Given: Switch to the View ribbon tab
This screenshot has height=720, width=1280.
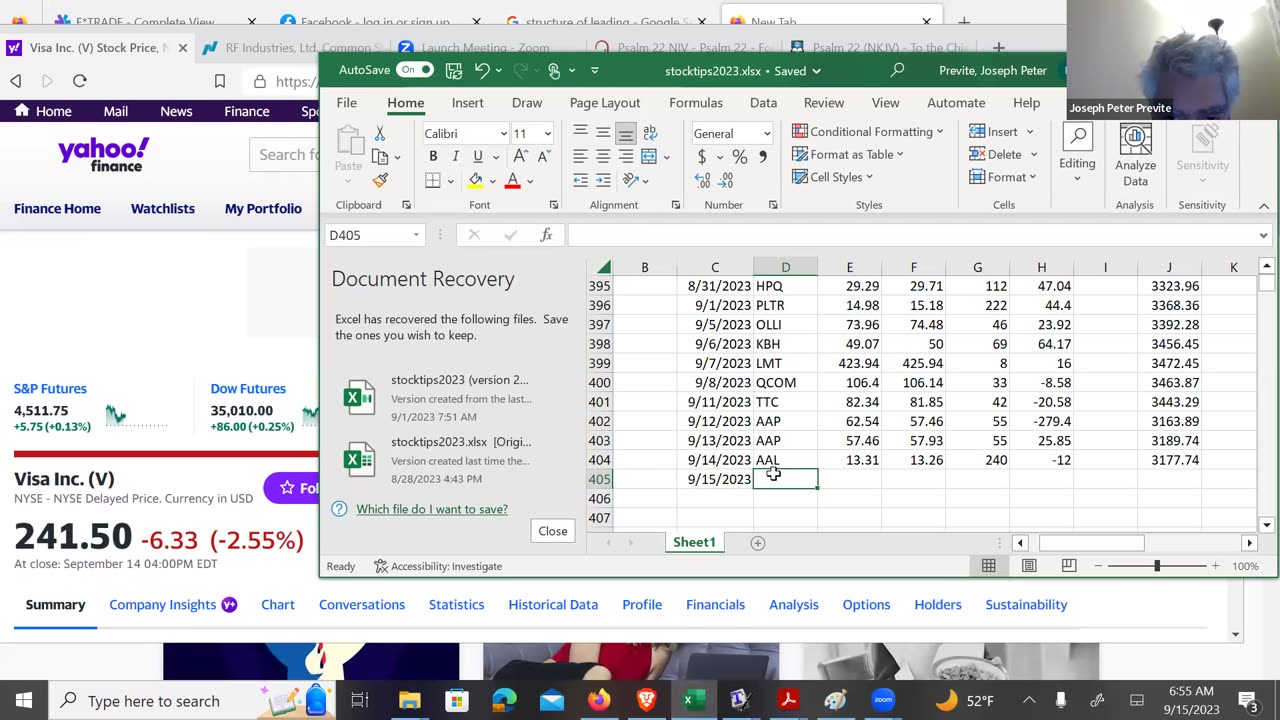Looking at the screenshot, I should (885, 102).
